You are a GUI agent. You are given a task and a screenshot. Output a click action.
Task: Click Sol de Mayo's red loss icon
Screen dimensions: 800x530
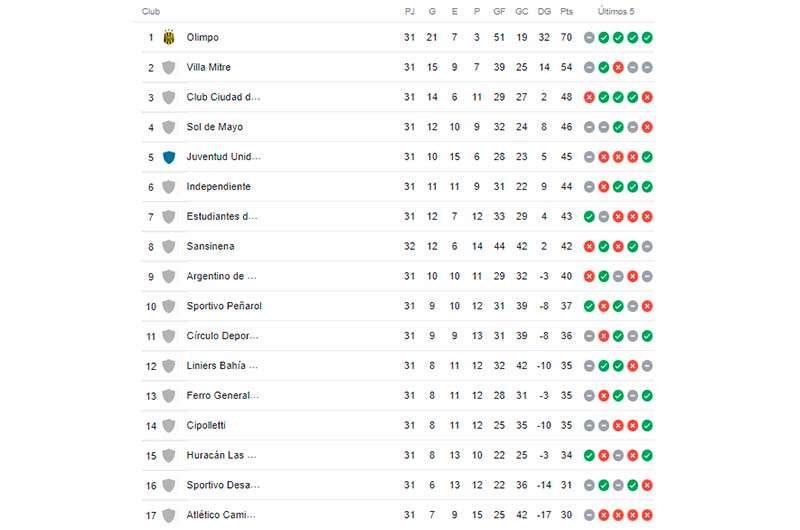pos(647,127)
